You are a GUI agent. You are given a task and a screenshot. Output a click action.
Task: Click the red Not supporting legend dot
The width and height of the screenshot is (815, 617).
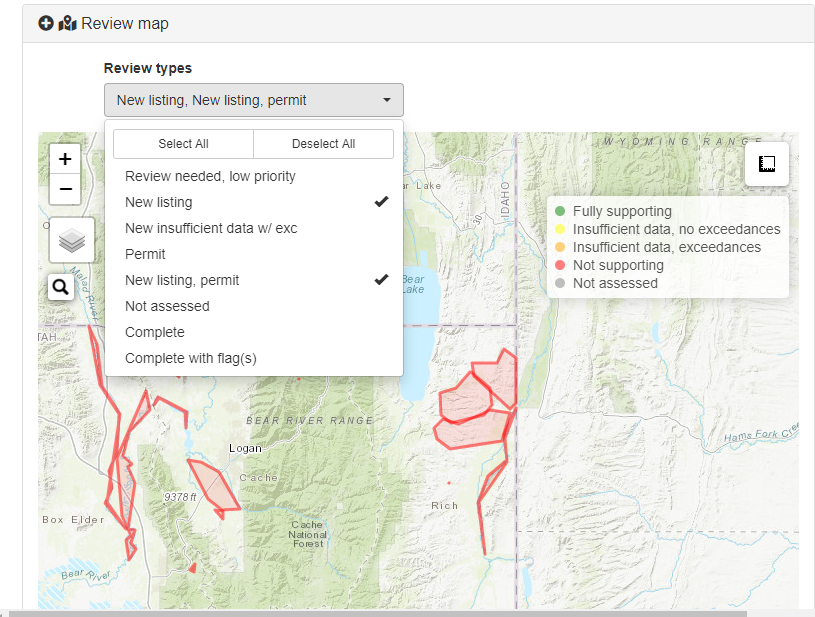point(560,265)
